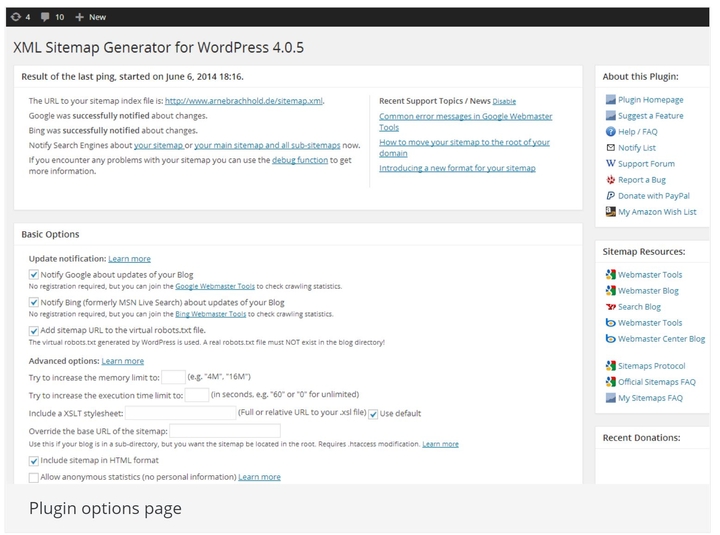720x535 pixels.
Task: Open the Webmaster Center Blog text link
Action: pos(662,339)
